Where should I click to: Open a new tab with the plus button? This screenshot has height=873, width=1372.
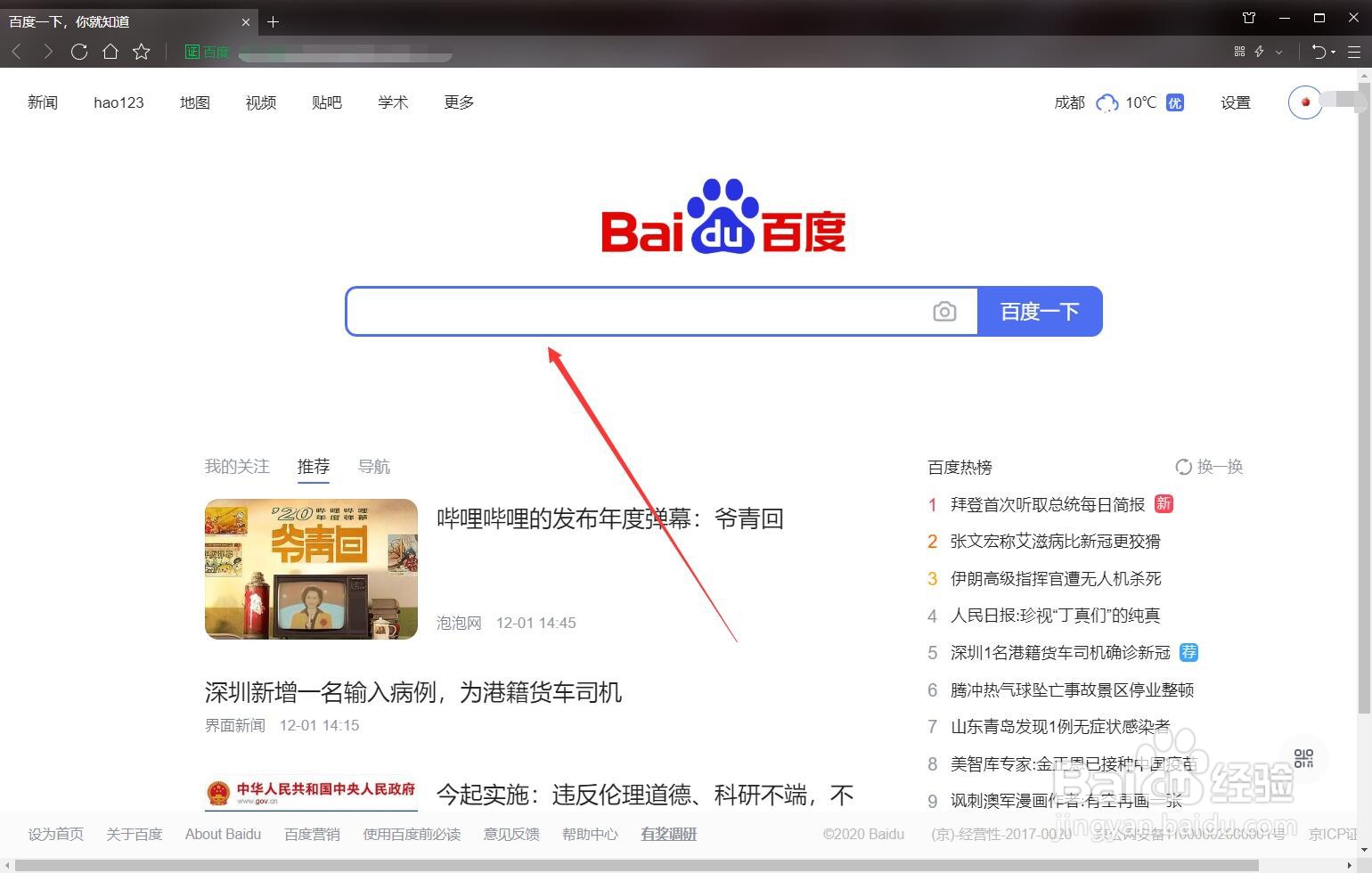point(274,21)
